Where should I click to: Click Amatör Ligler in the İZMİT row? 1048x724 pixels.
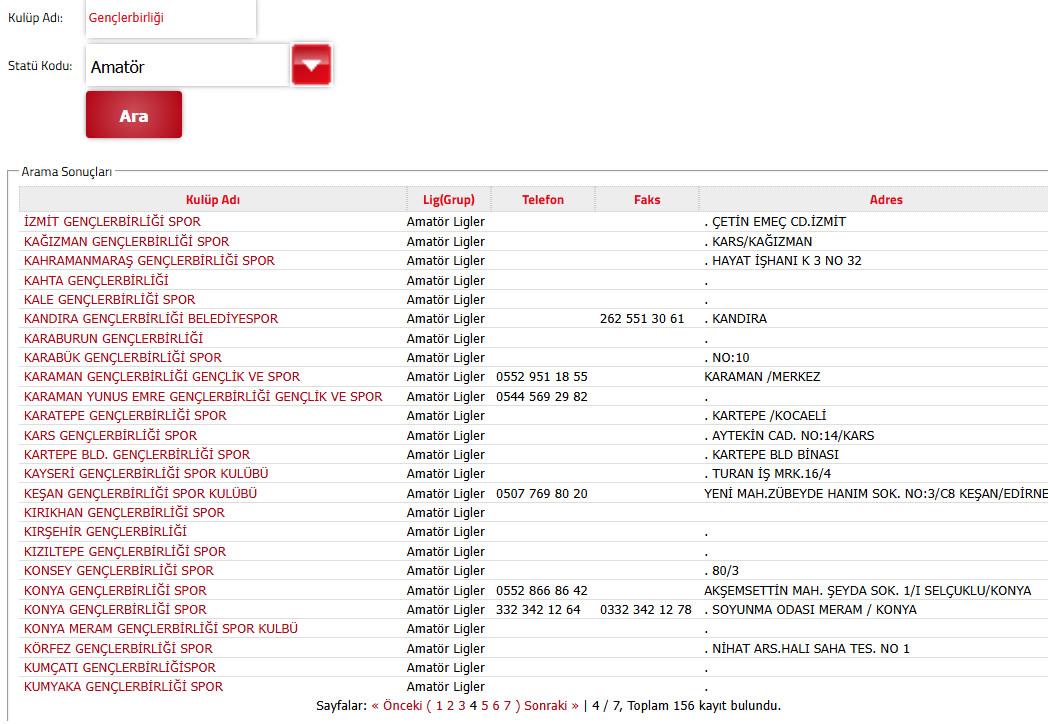pyautogui.click(x=446, y=222)
